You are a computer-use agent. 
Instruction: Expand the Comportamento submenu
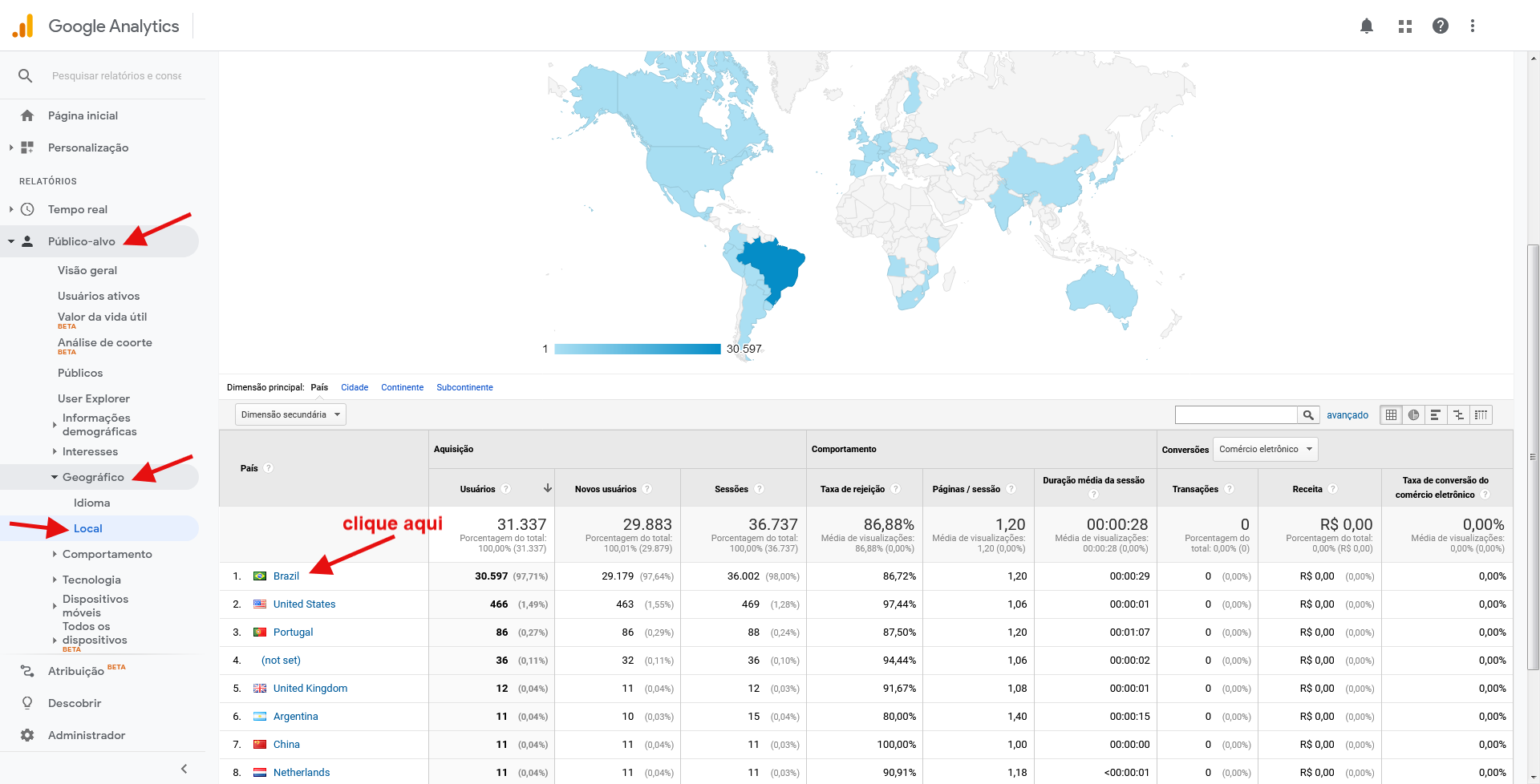[55, 554]
